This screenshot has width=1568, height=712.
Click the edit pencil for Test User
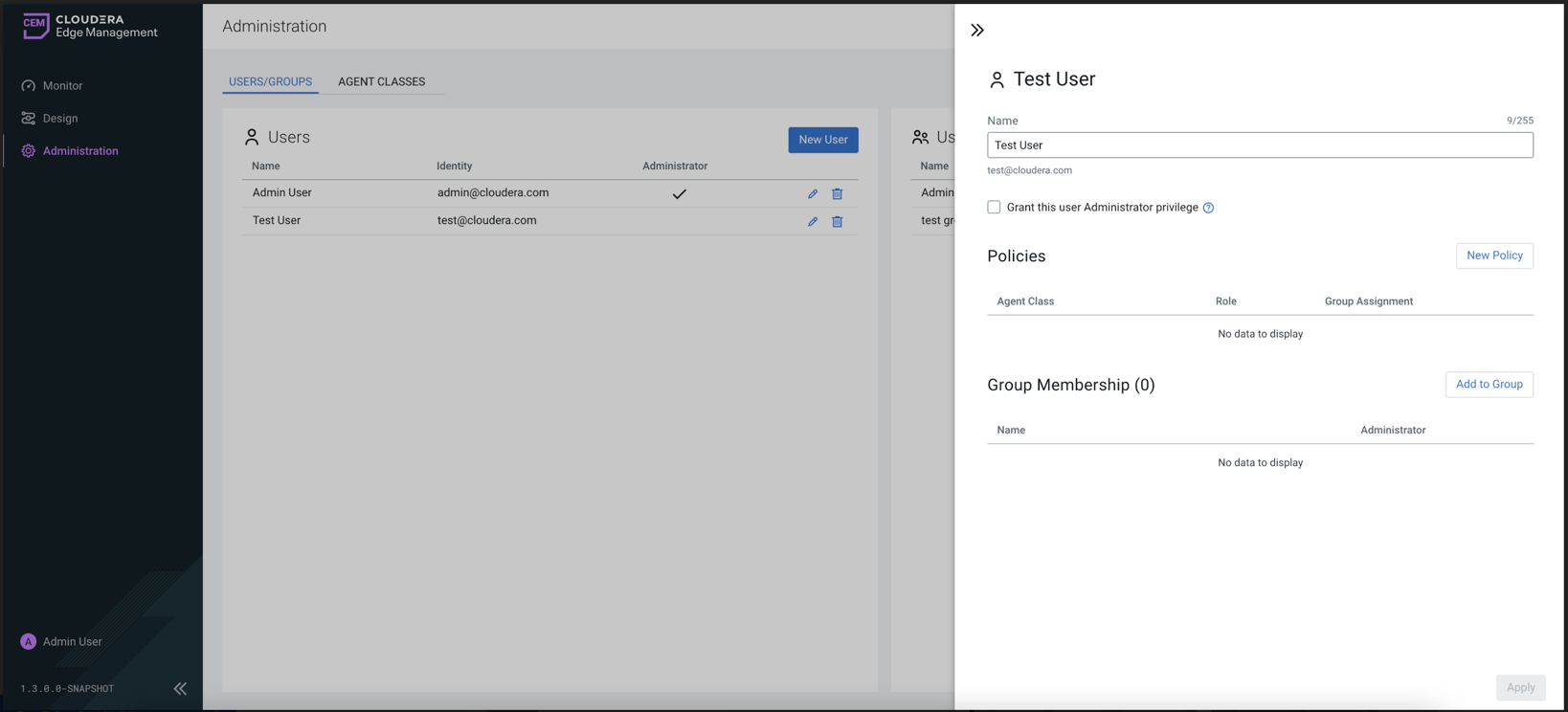click(x=812, y=221)
